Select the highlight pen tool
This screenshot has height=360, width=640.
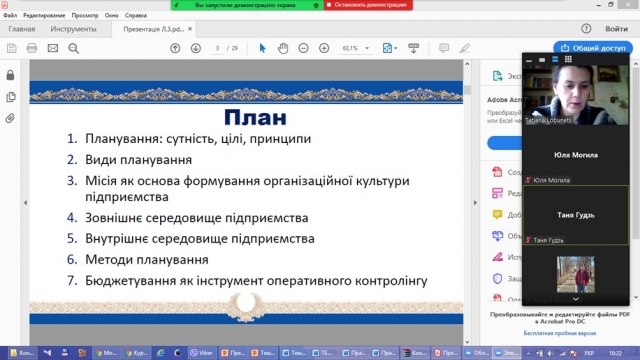click(x=464, y=48)
